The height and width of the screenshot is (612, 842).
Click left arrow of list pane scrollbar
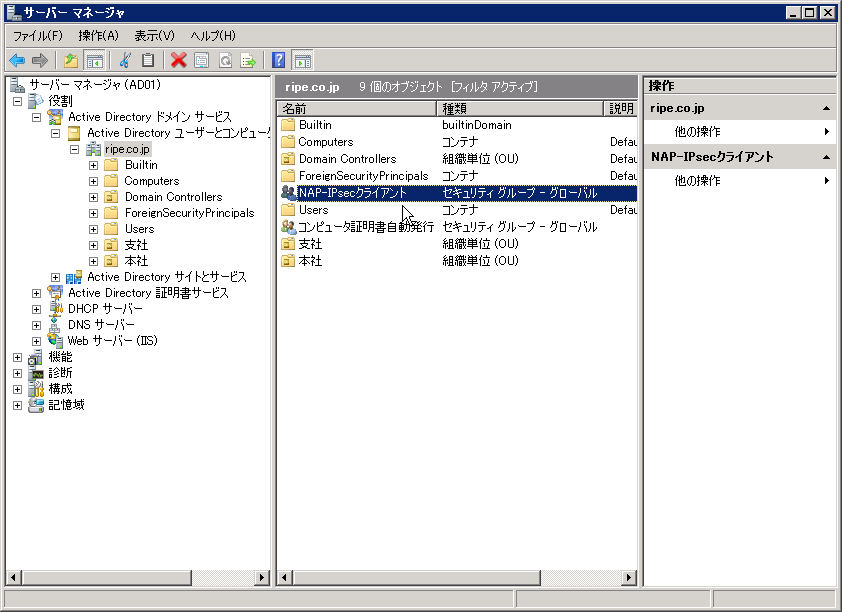point(285,578)
